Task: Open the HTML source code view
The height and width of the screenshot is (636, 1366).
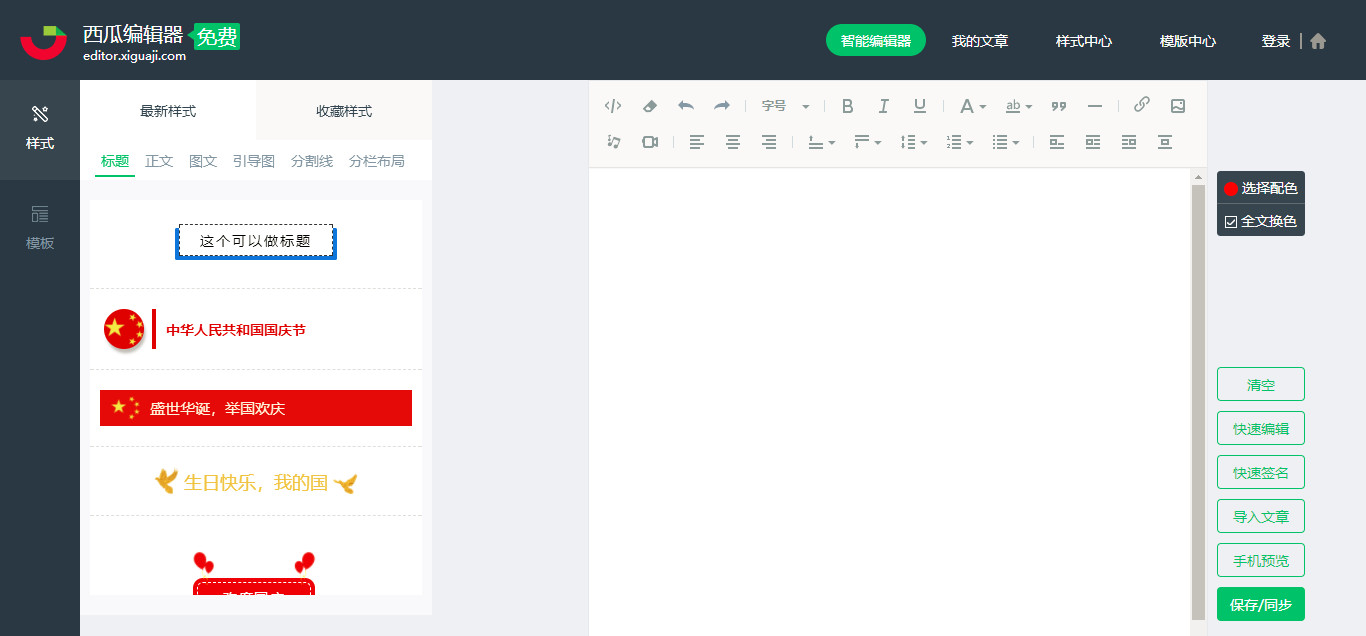Action: coord(613,106)
